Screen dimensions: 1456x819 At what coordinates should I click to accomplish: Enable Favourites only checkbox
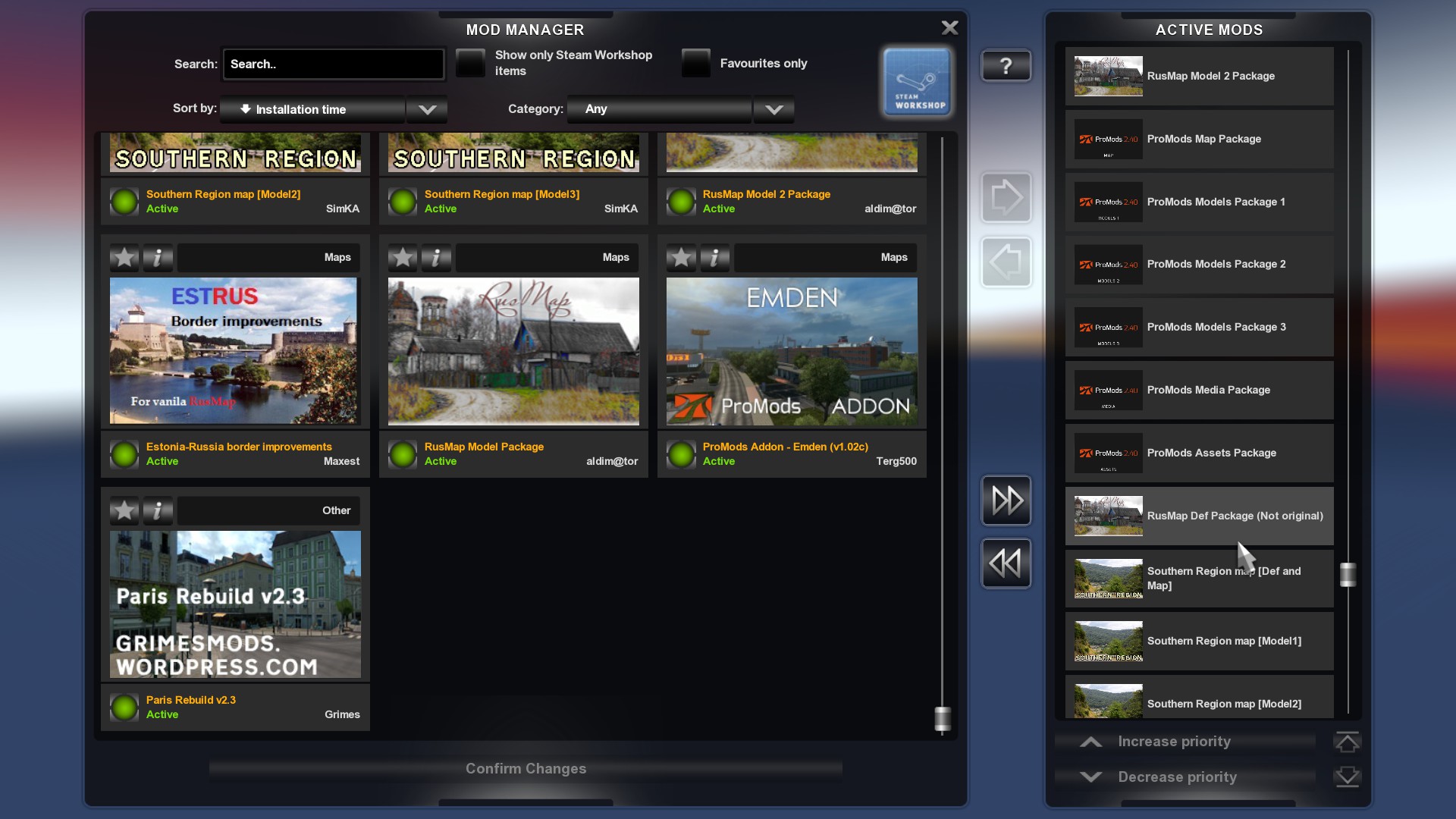pyautogui.click(x=695, y=63)
